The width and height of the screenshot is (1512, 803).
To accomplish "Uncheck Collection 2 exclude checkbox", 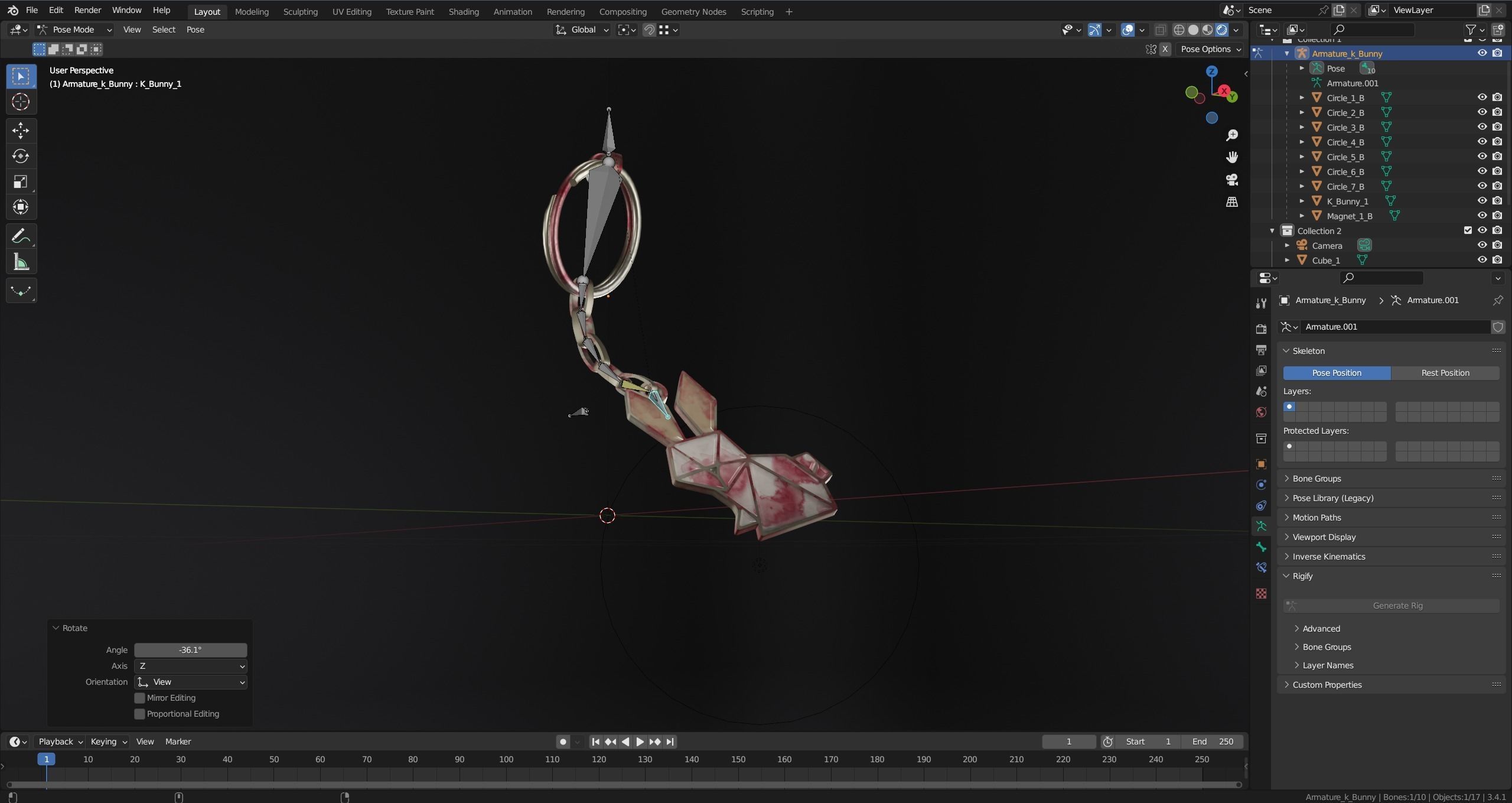I will pos(1468,230).
